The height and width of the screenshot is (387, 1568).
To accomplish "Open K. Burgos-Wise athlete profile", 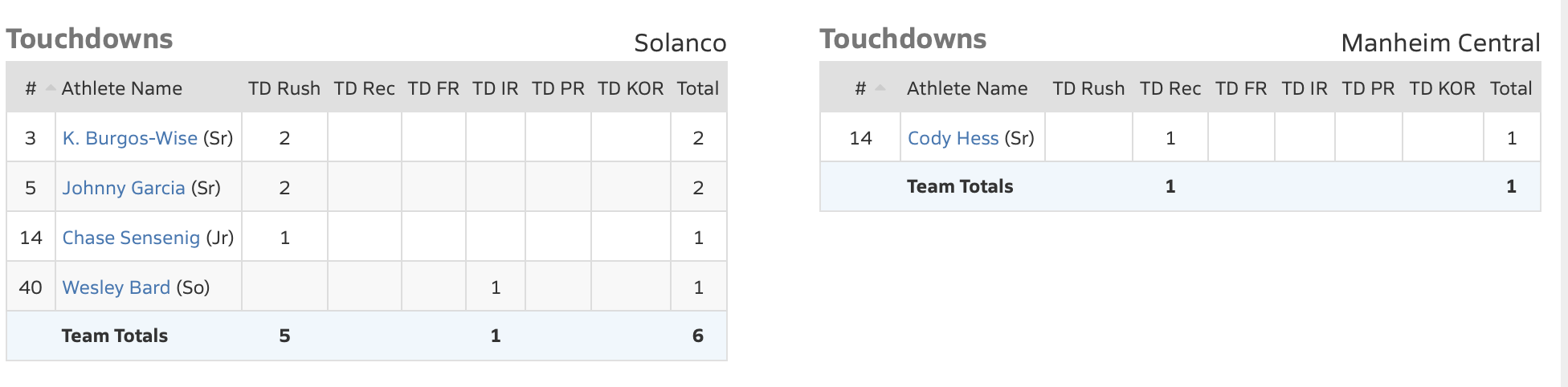I will [129, 138].
